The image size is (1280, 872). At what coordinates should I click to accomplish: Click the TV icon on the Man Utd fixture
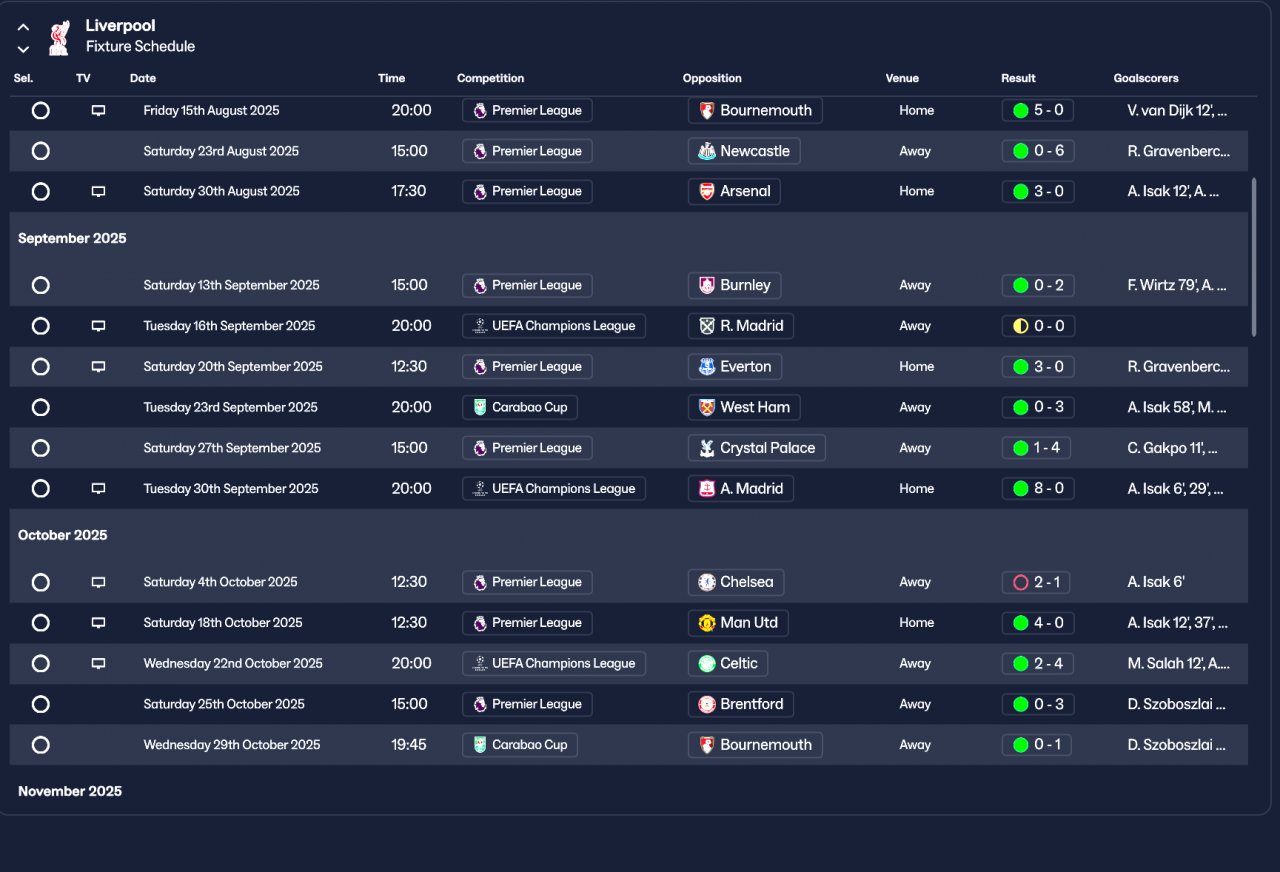tap(98, 623)
